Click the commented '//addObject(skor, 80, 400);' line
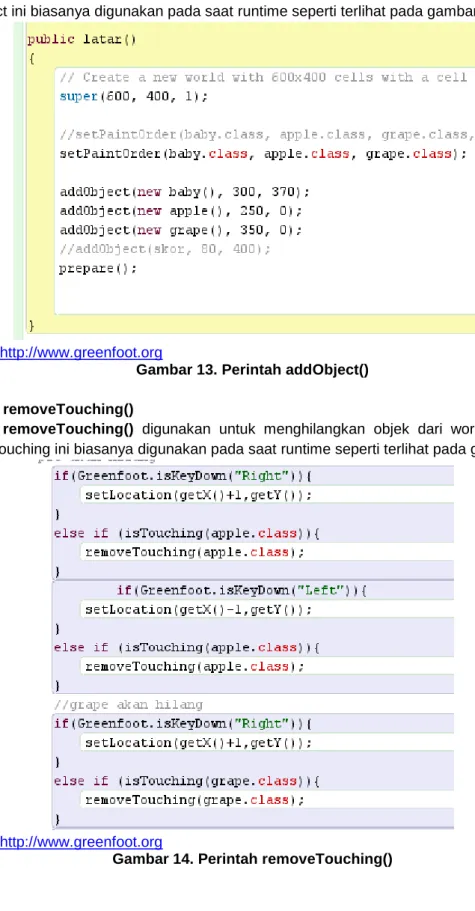475x911 pixels. tap(165, 249)
